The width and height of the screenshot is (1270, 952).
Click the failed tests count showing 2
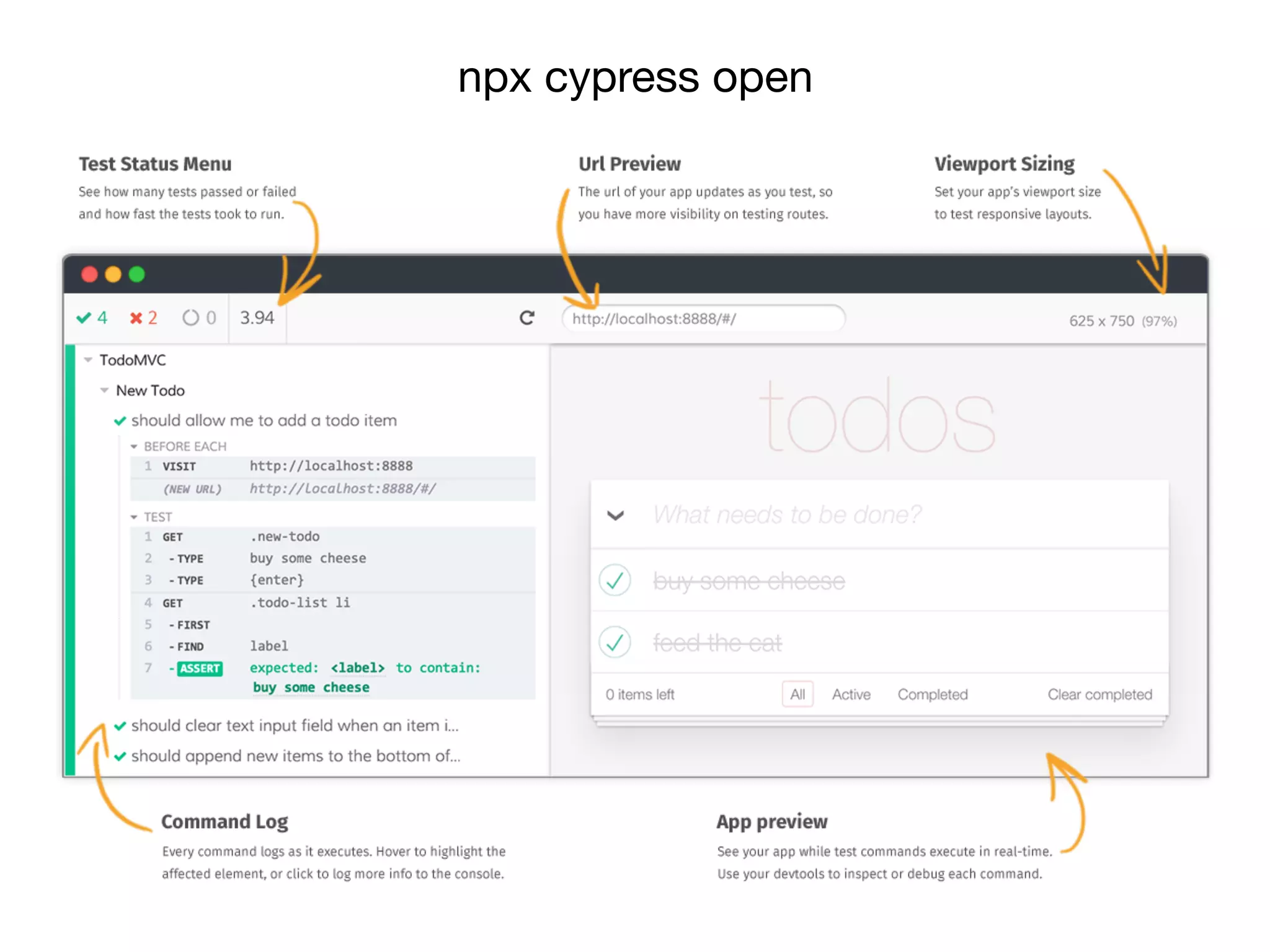pos(143,318)
